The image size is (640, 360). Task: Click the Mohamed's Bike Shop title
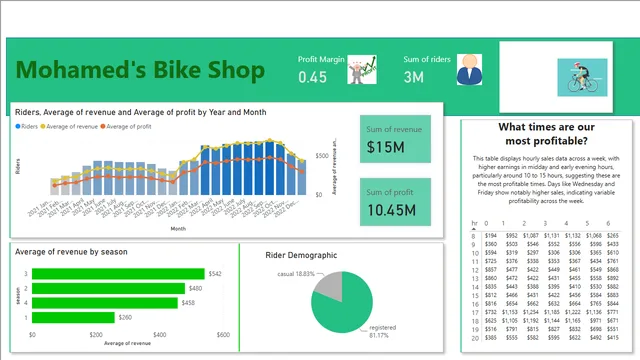[140, 70]
